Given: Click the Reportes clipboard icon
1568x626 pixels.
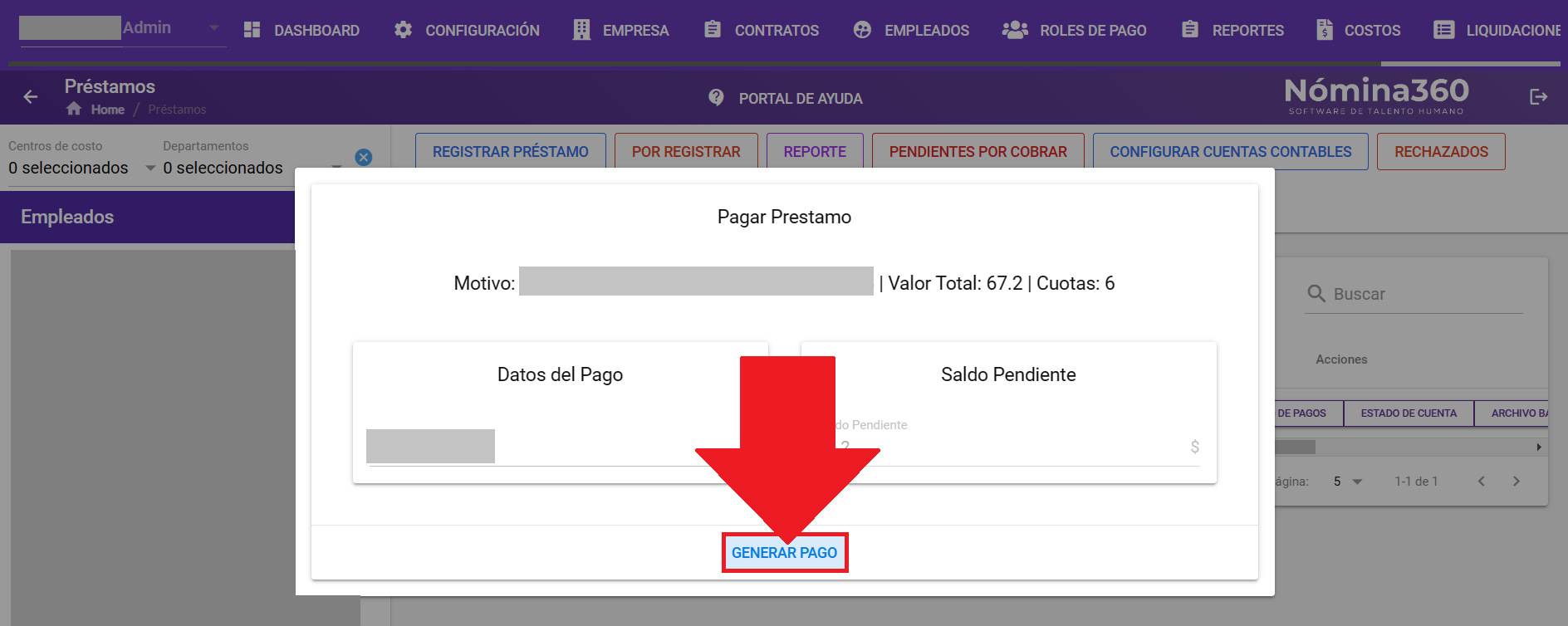Looking at the screenshot, I should tap(1190, 30).
